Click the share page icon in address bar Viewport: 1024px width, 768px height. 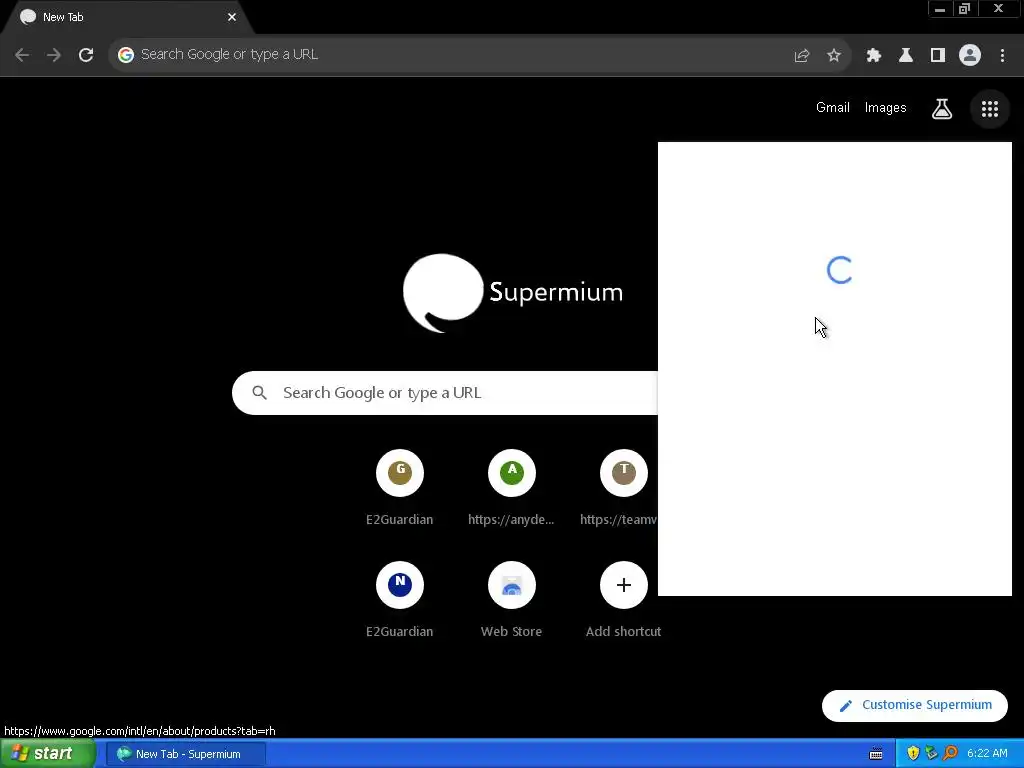(x=801, y=55)
